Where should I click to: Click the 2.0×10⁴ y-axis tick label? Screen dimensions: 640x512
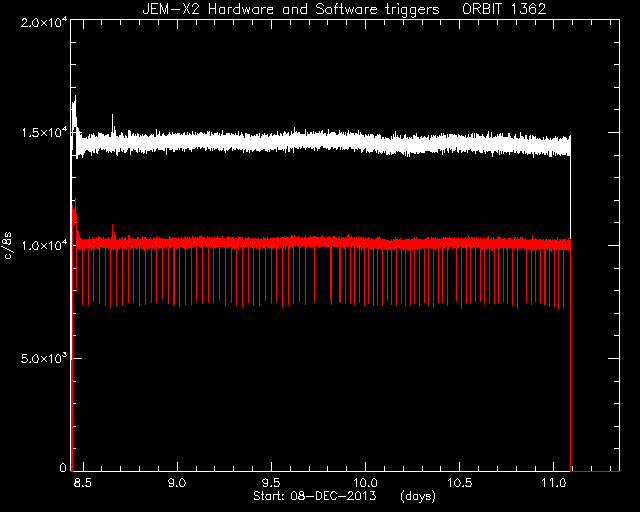[x=44, y=22]
